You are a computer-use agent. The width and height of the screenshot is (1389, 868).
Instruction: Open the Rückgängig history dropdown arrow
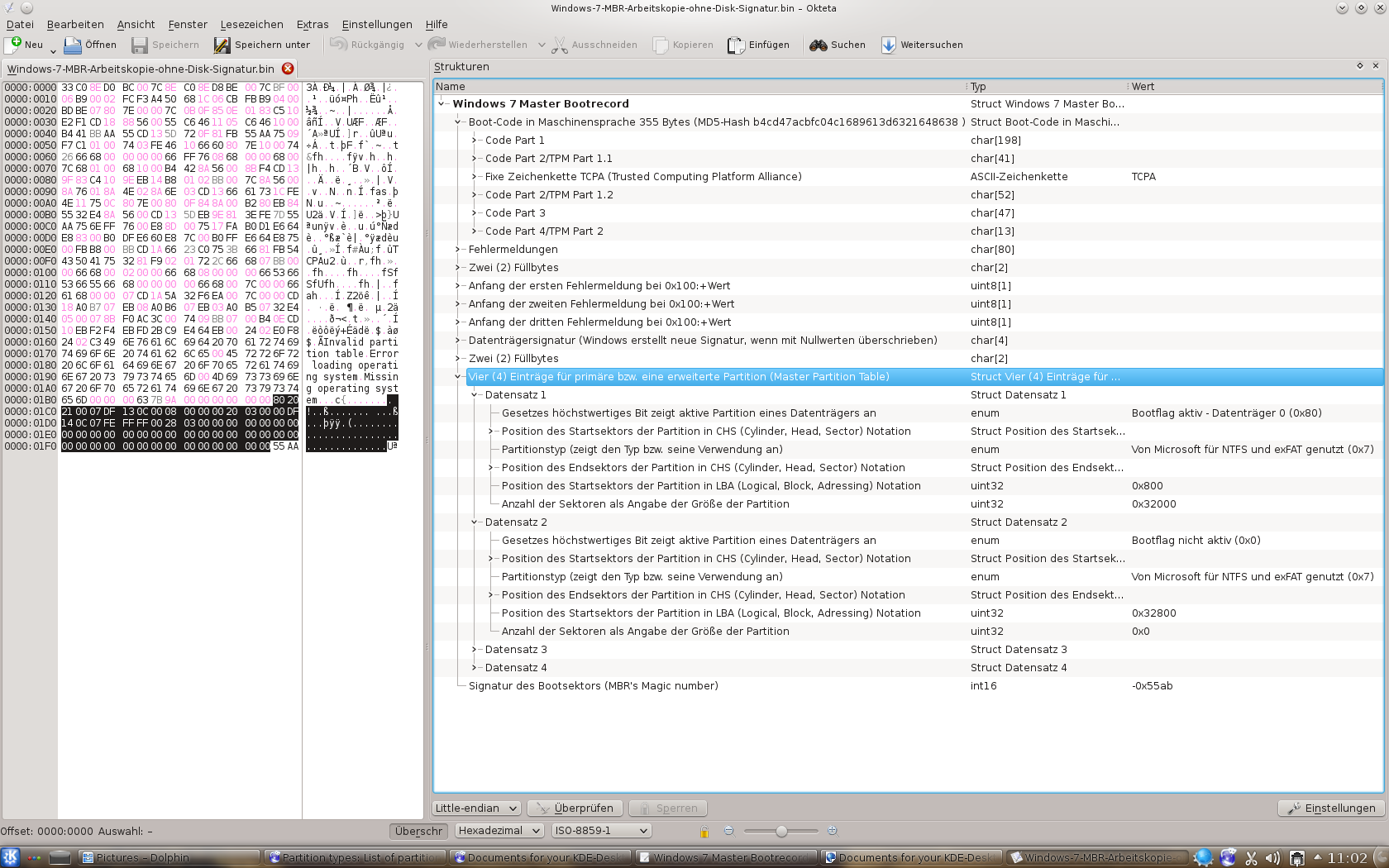click(418, 45)
